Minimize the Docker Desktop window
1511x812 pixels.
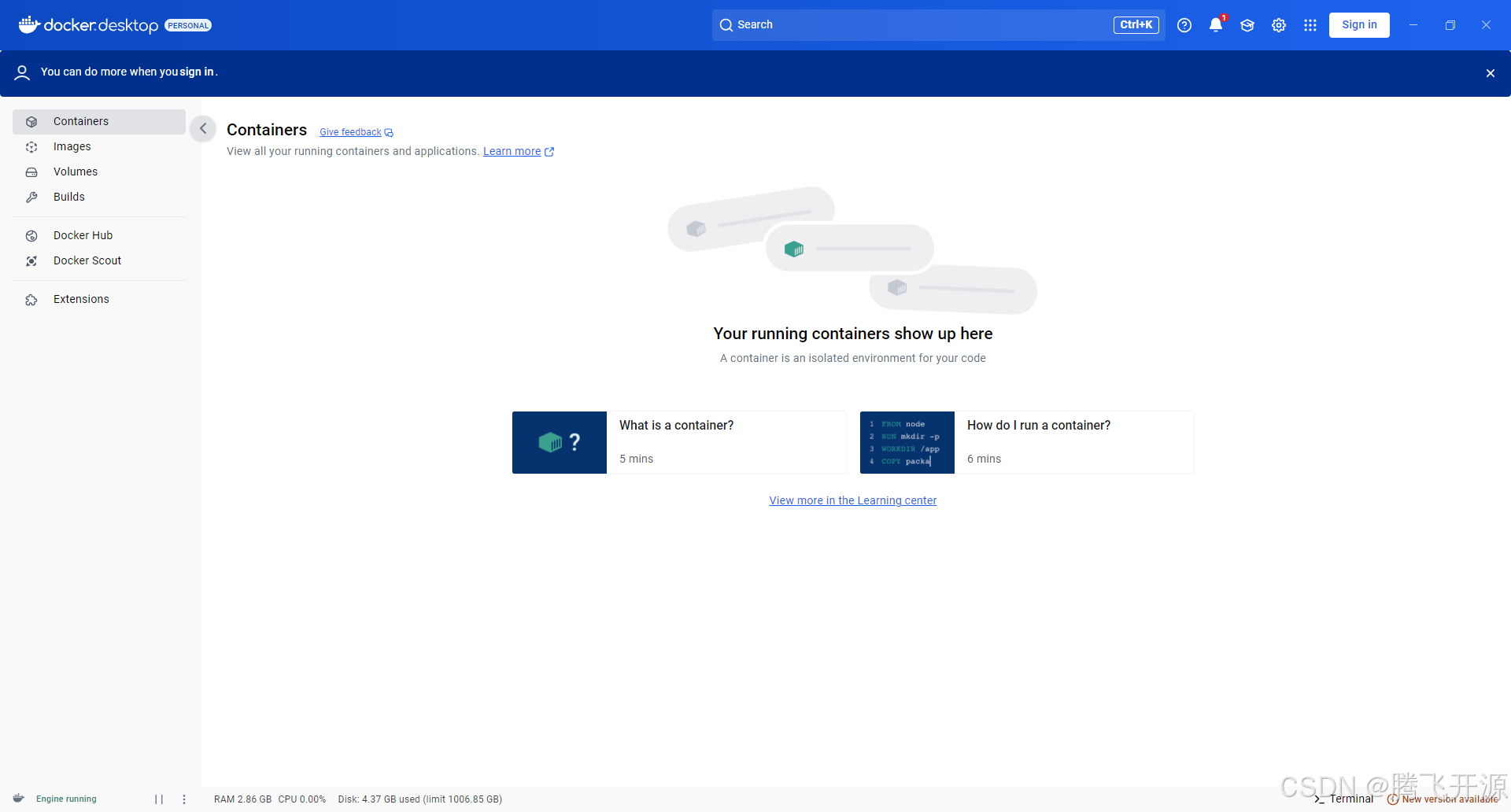[1413, 25]
